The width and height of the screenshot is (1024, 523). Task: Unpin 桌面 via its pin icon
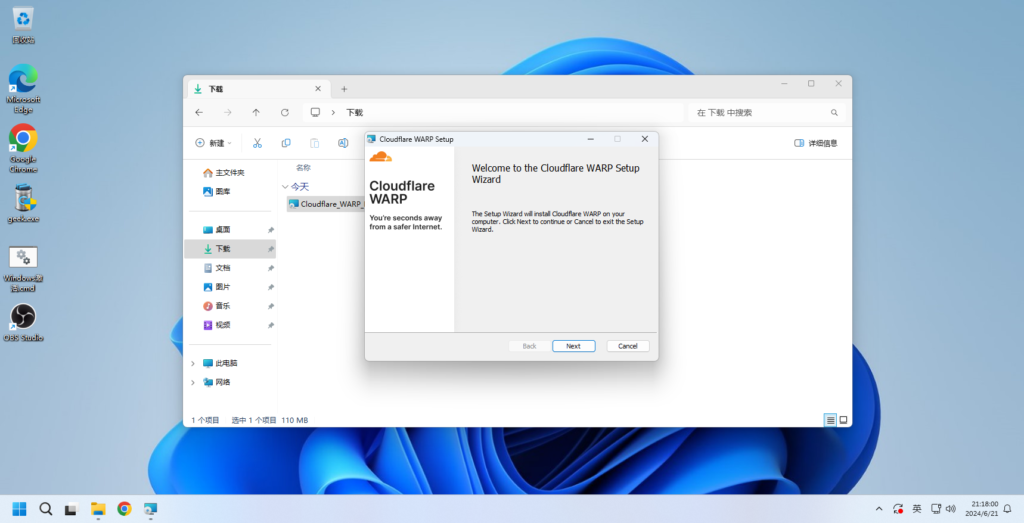click(270, 230)
